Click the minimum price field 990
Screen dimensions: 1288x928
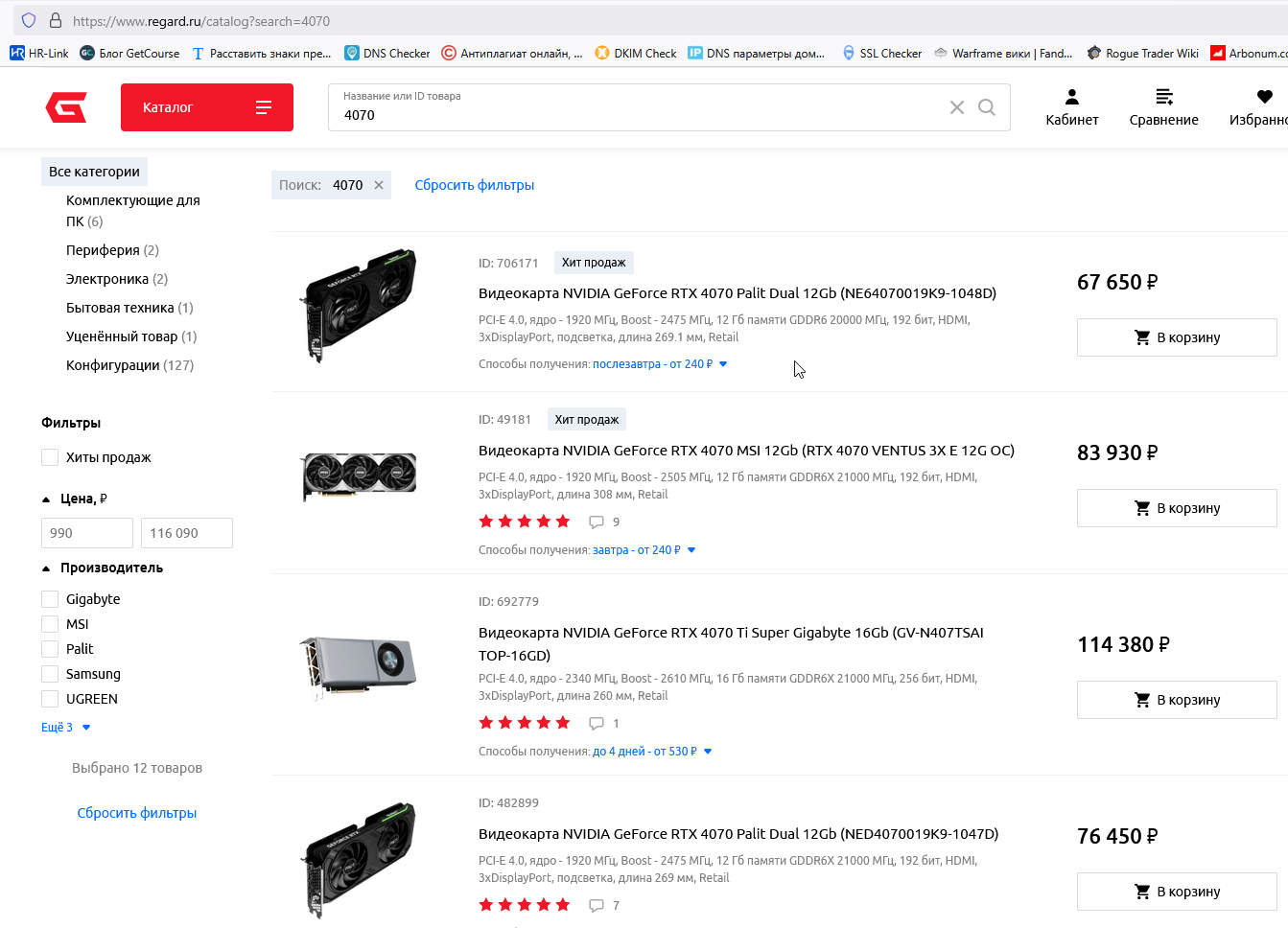[86, 533]
